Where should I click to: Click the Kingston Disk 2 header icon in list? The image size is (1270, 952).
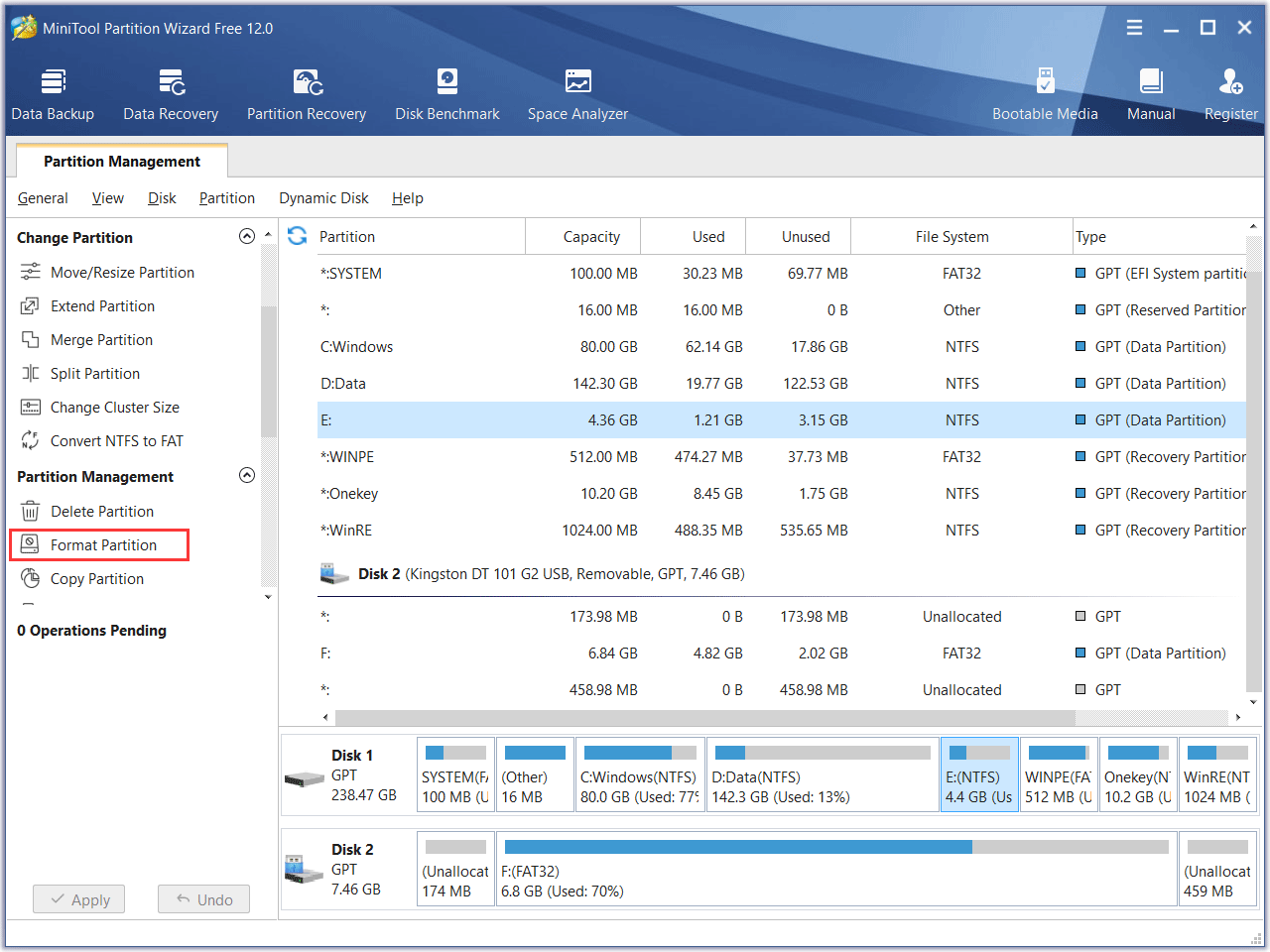pyautogui.click(x=334, y=573)
